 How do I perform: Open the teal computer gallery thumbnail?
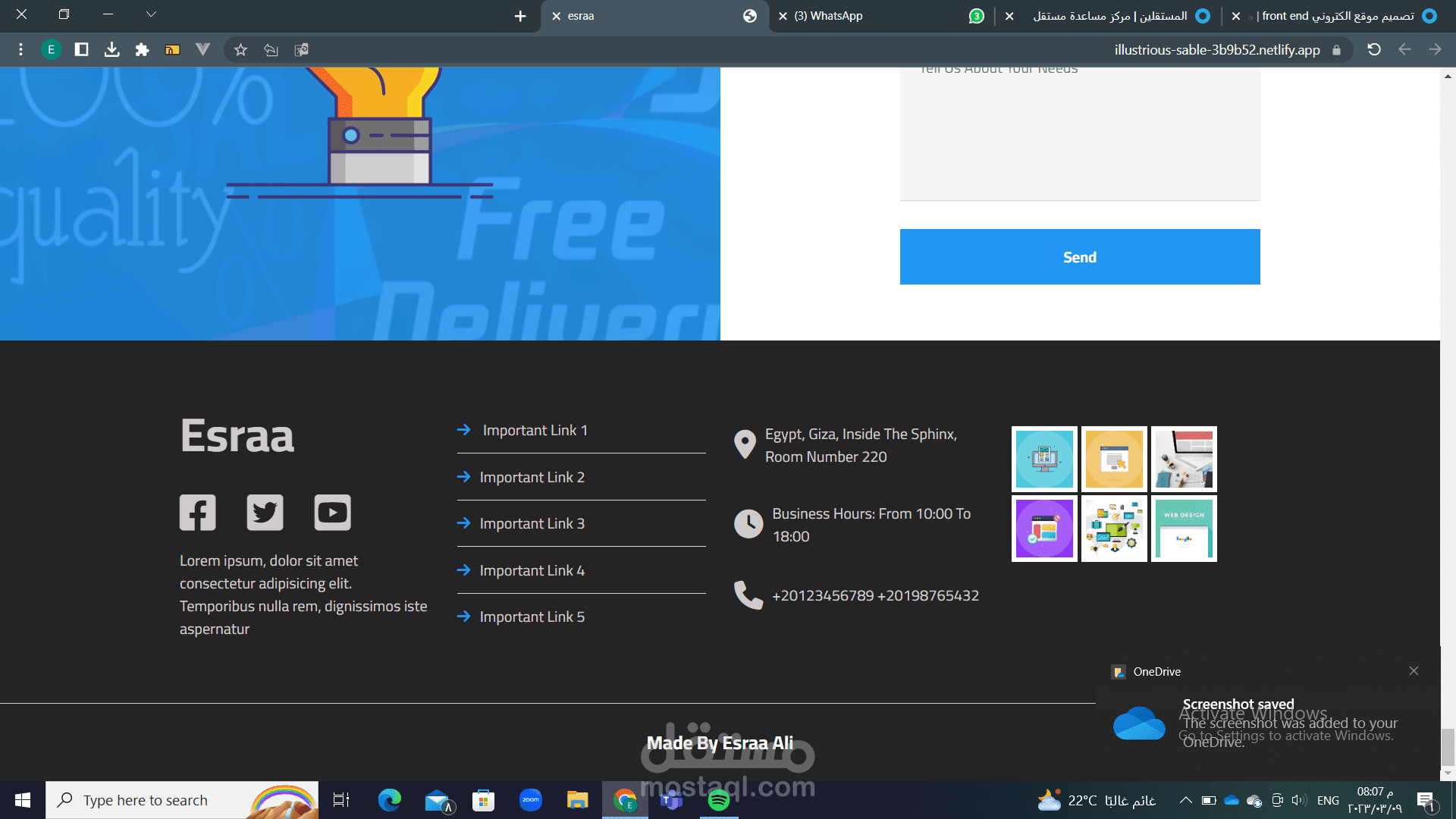(x=1044, y=459)
